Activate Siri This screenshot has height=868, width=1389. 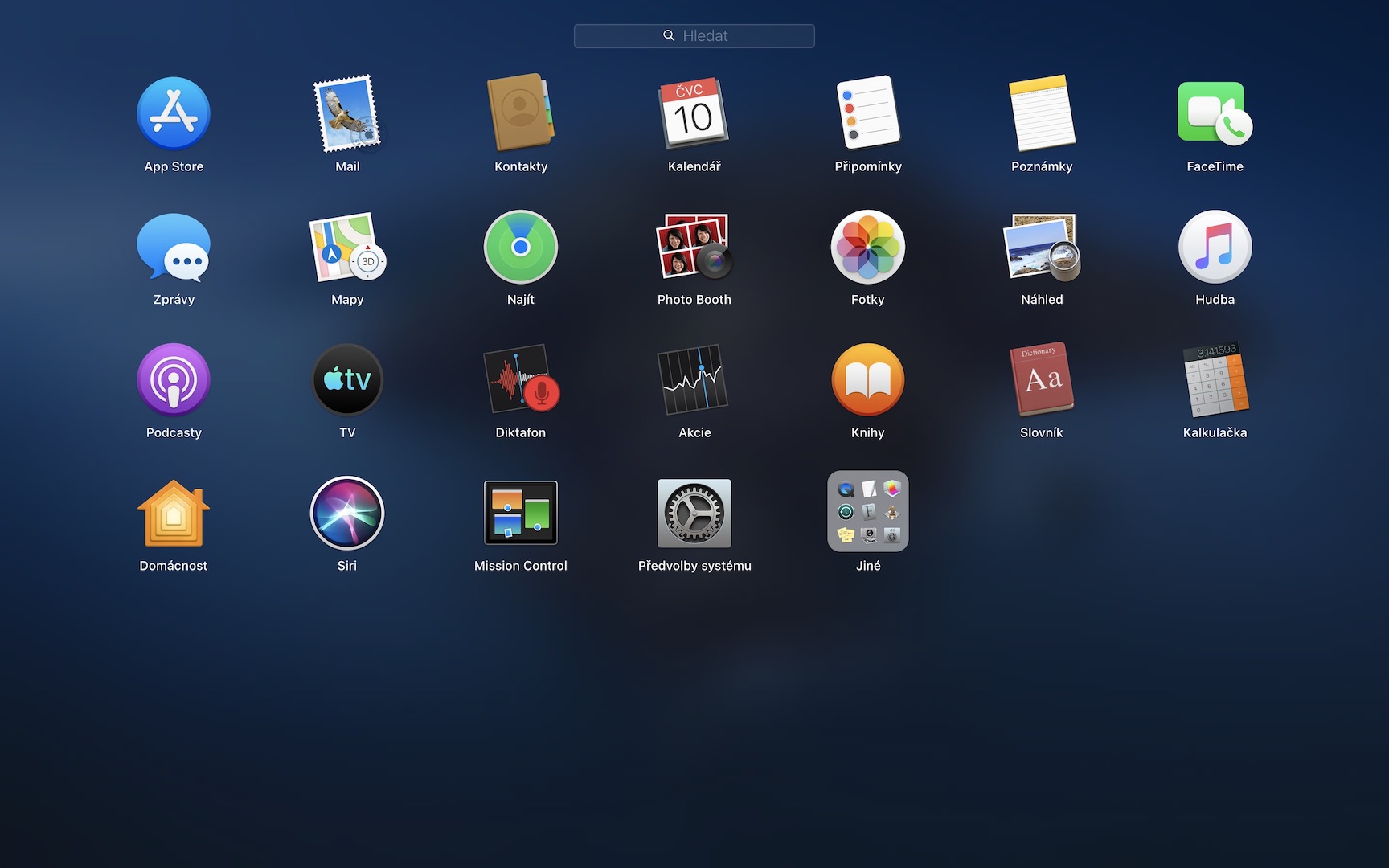pos(347,513)
